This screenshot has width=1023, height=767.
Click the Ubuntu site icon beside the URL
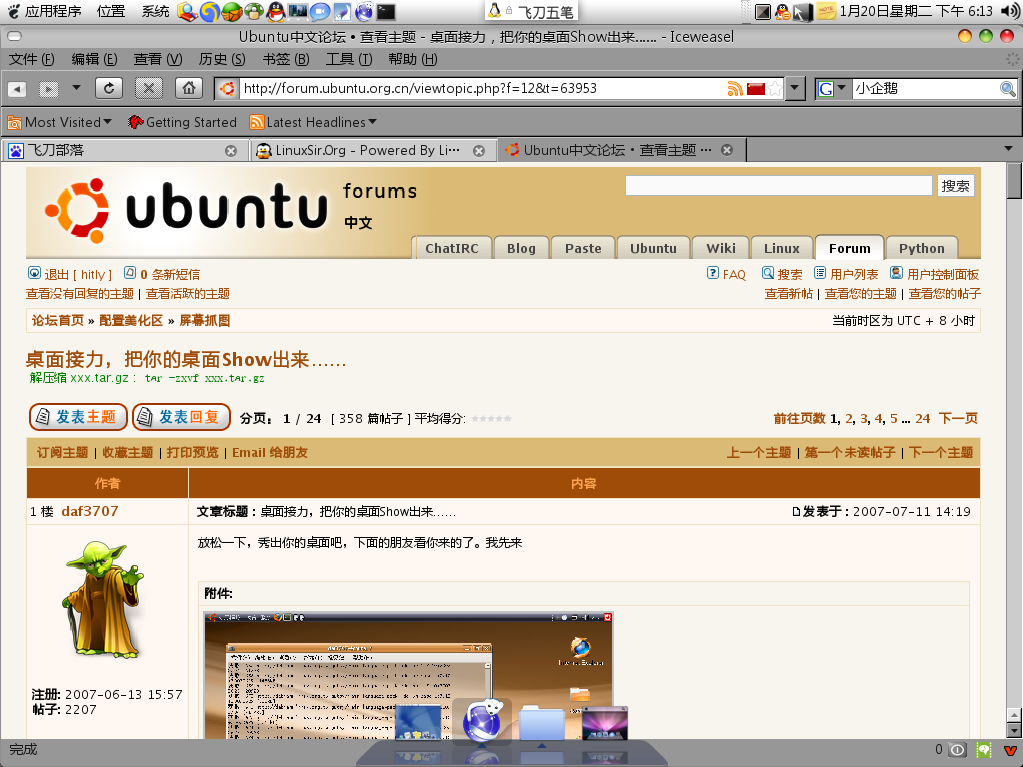tap(227, 89)
